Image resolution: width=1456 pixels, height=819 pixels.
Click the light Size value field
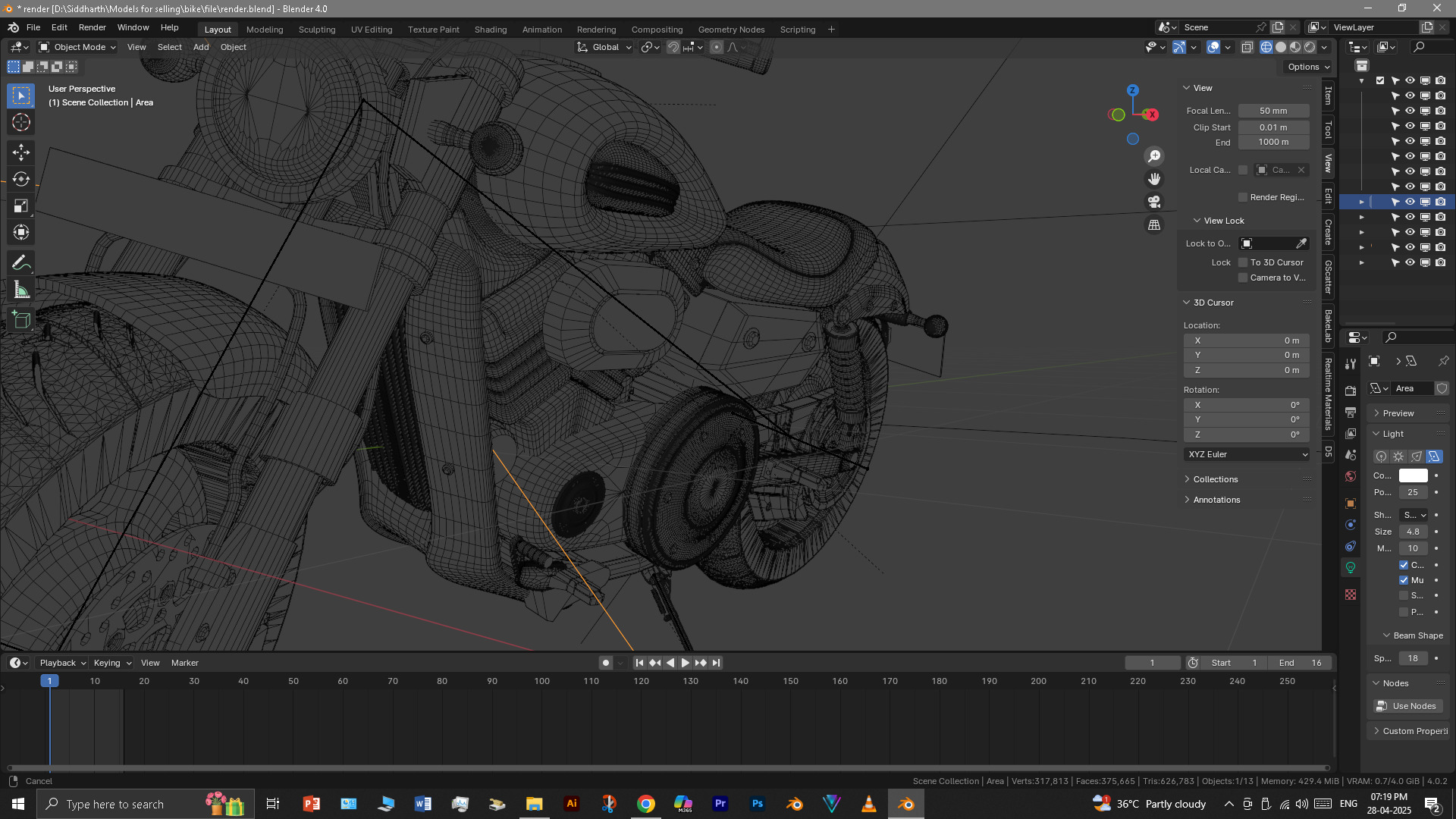click(x=1414, y=532)
